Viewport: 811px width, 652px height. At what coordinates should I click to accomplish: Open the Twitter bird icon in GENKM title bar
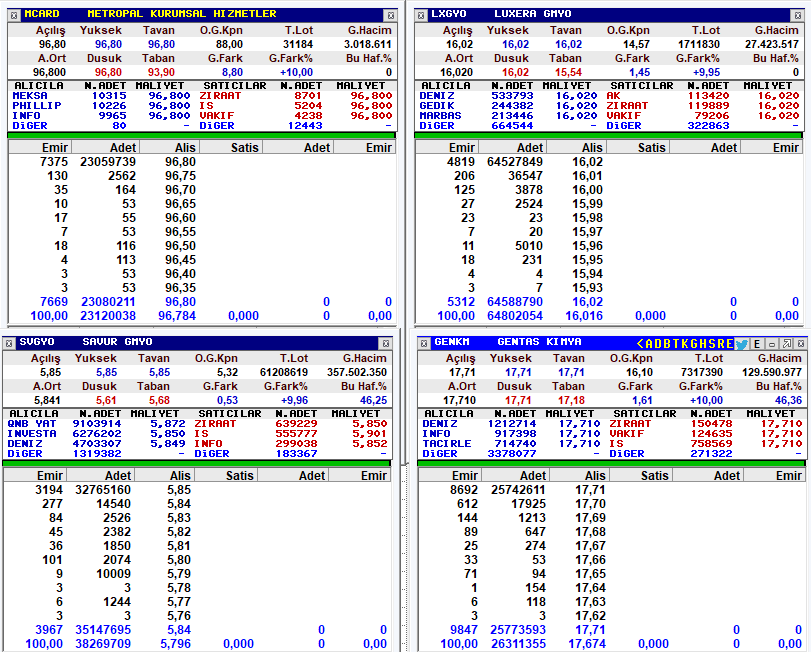[x=742, y=344]
